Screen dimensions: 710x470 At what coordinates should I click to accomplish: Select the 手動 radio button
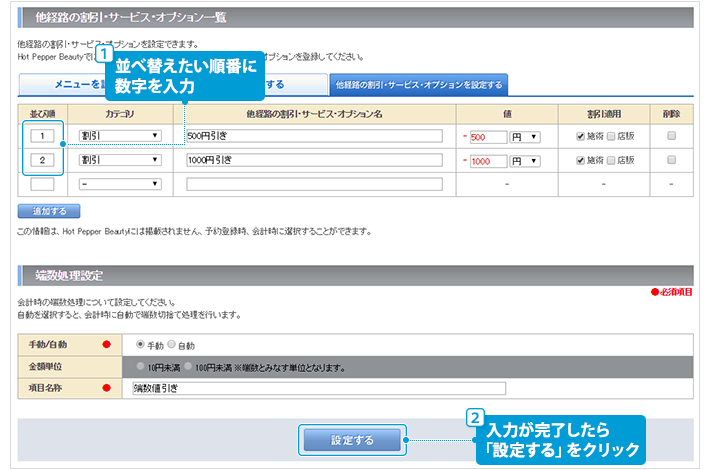tap(139, 344)
